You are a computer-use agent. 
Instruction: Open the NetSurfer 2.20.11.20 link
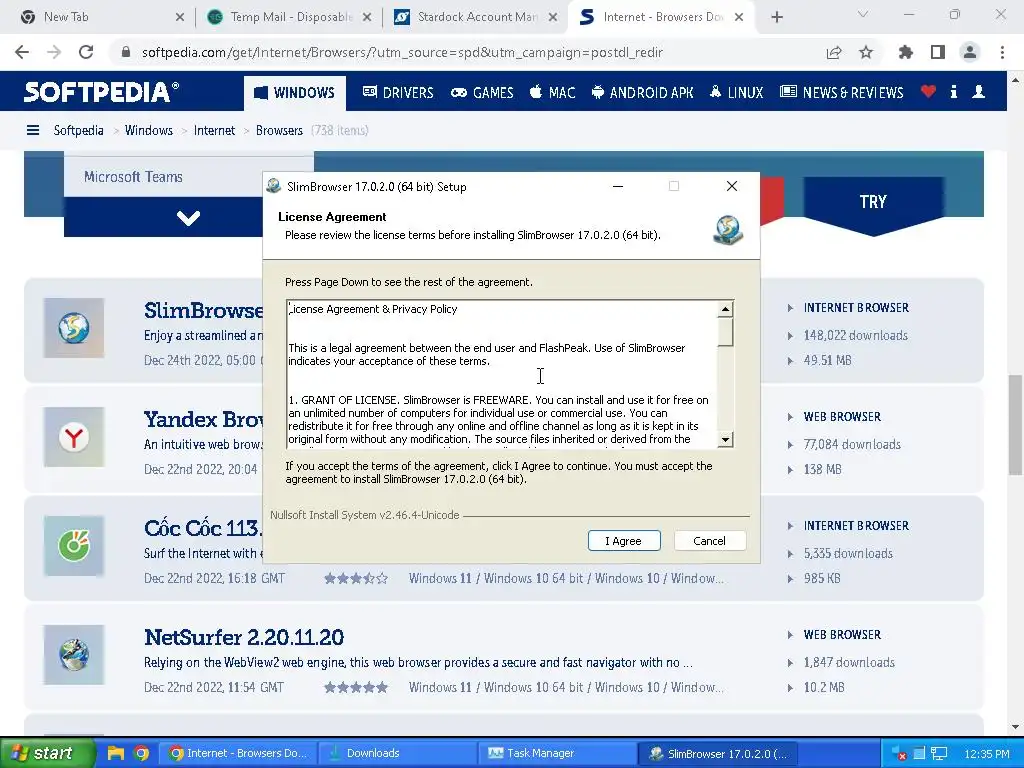point(244,637)
